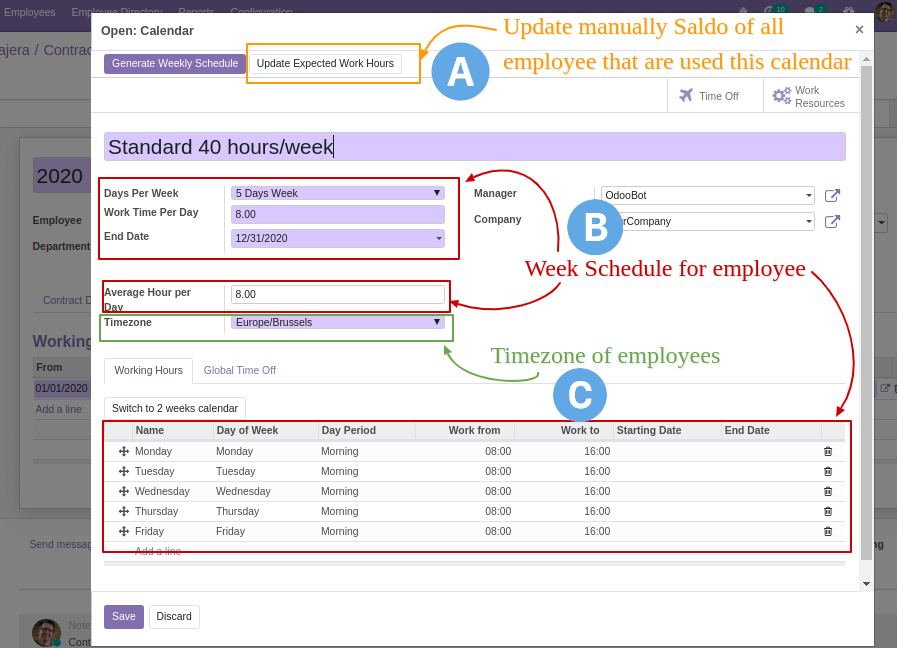Screen dimensions: 897x648
Task: Open Work Resources gears button
Action: tap(809, 96)
